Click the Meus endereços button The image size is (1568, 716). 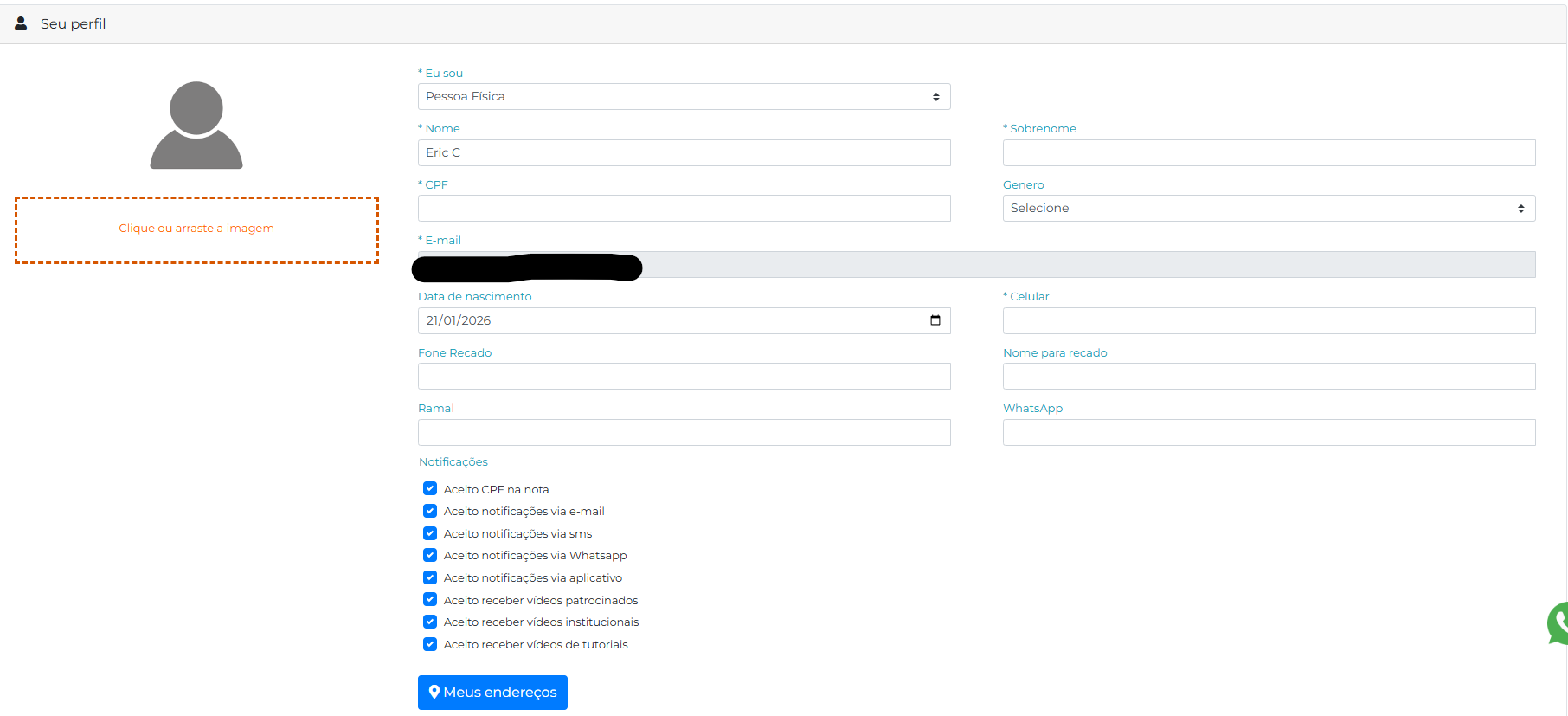tap(492, 692)
